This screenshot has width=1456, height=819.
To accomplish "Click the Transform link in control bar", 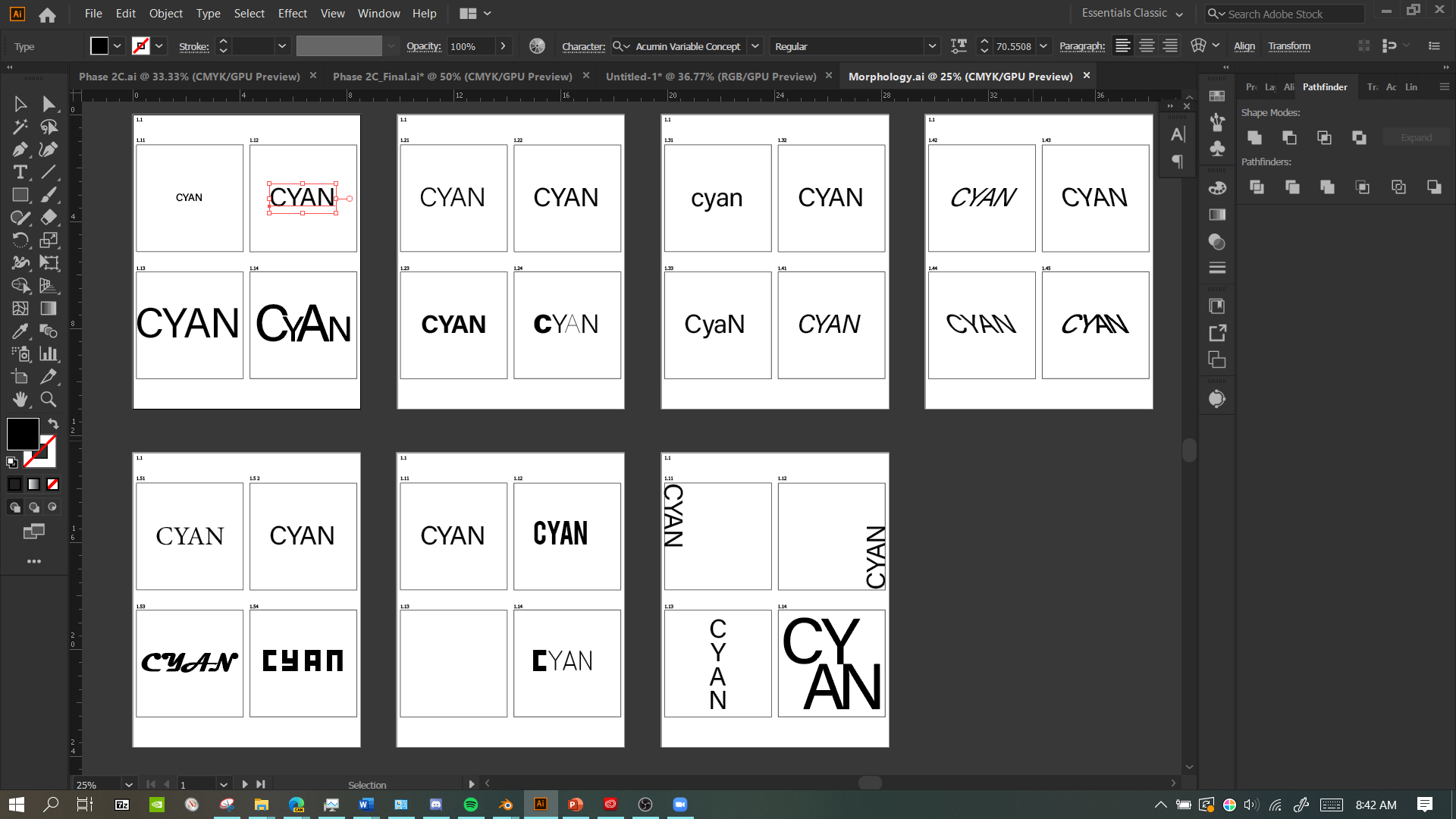I will pyautogui.click(x=1288, y=46).
